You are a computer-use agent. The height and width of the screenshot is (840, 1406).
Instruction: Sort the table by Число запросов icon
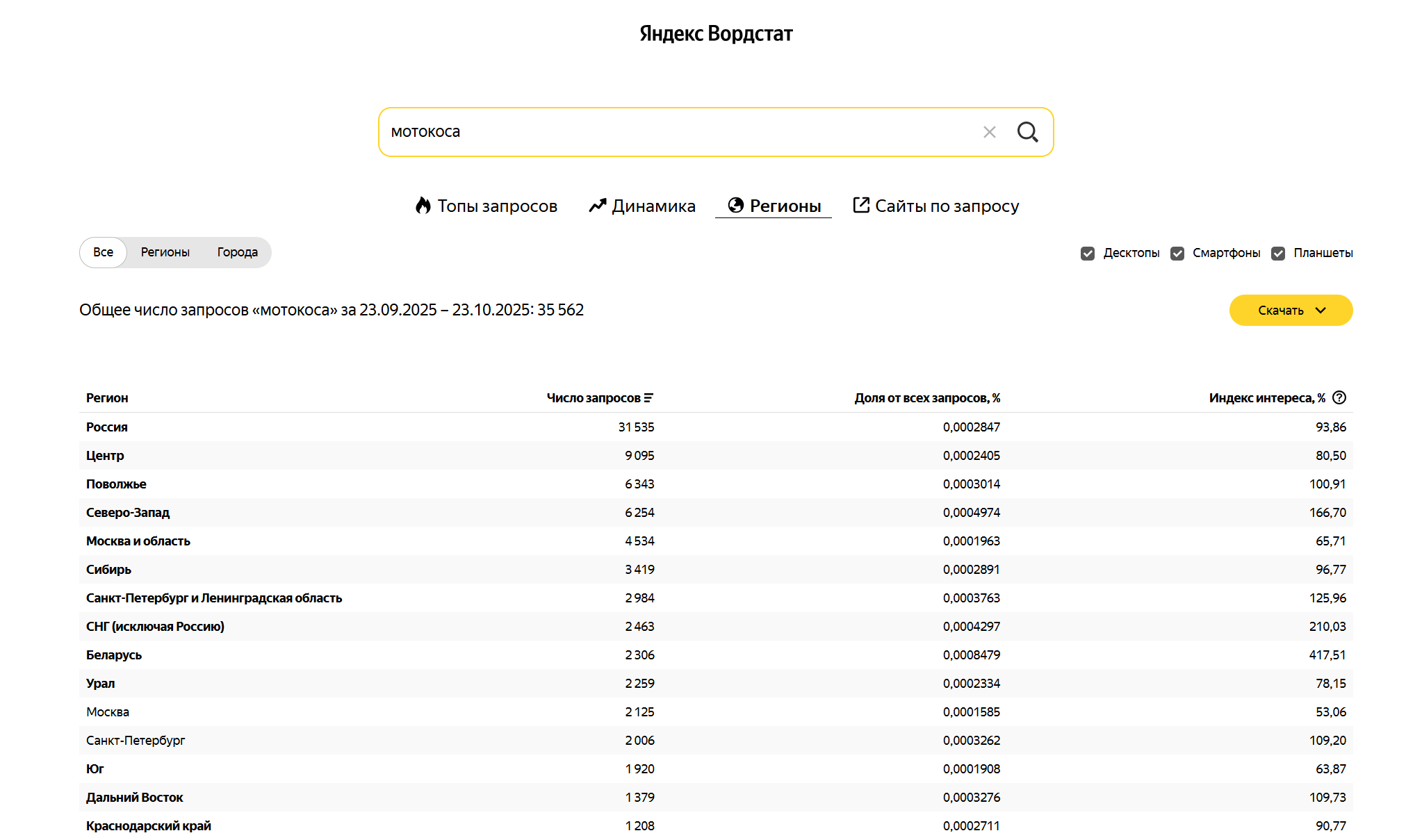pyautogui.click(x=650, y=397)
